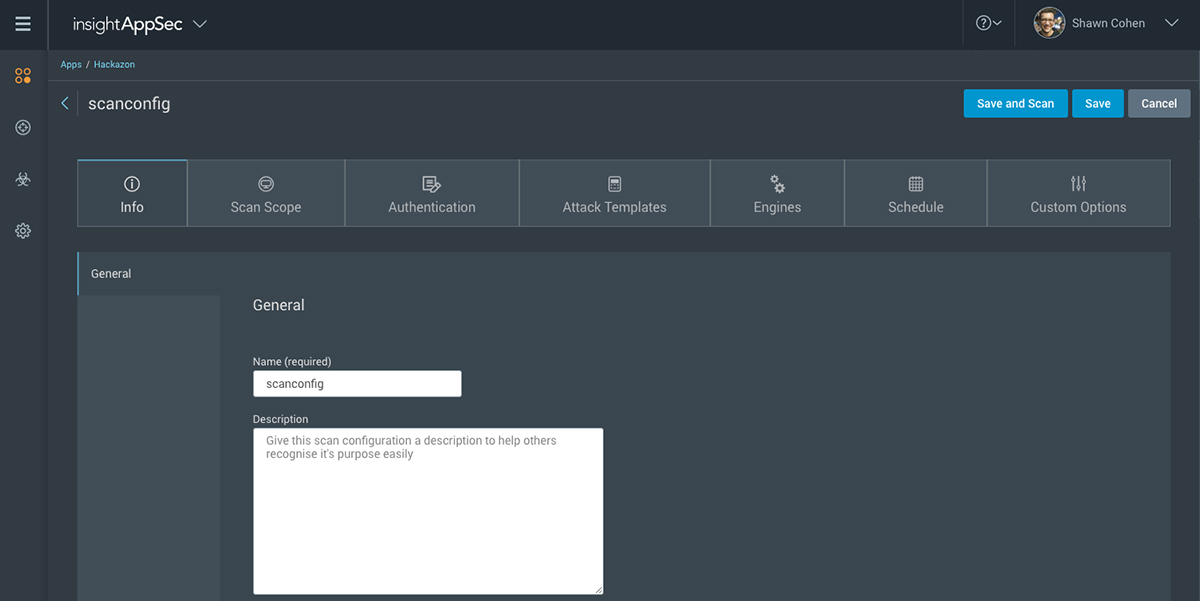Open the help question mark menu

pos(988,23)
